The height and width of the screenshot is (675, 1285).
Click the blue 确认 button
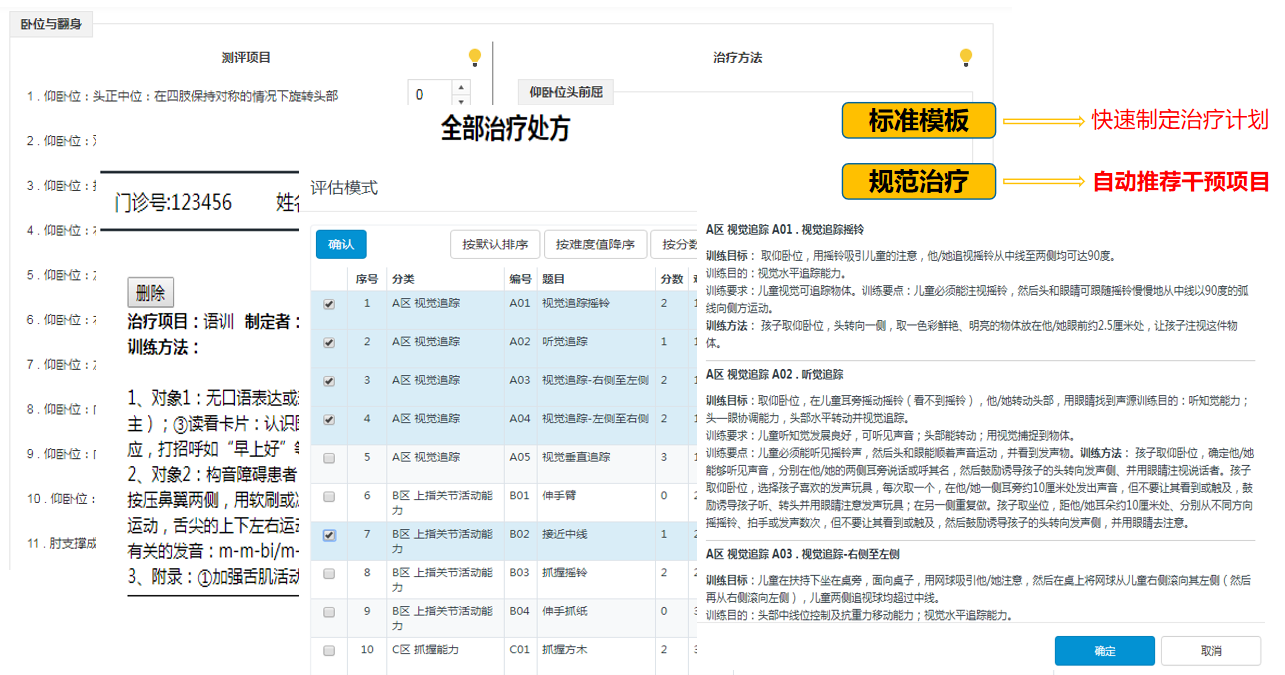pos(341,245)
